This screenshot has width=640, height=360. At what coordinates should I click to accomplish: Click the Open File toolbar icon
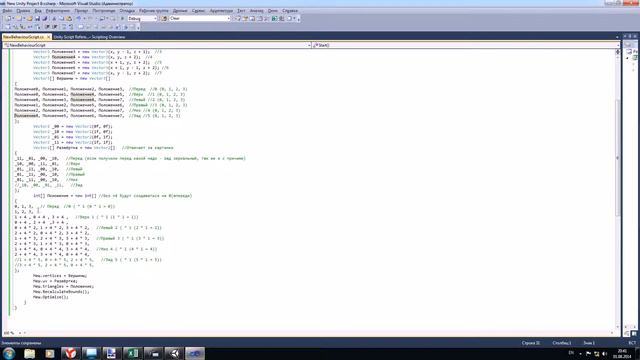click(29, 18)
